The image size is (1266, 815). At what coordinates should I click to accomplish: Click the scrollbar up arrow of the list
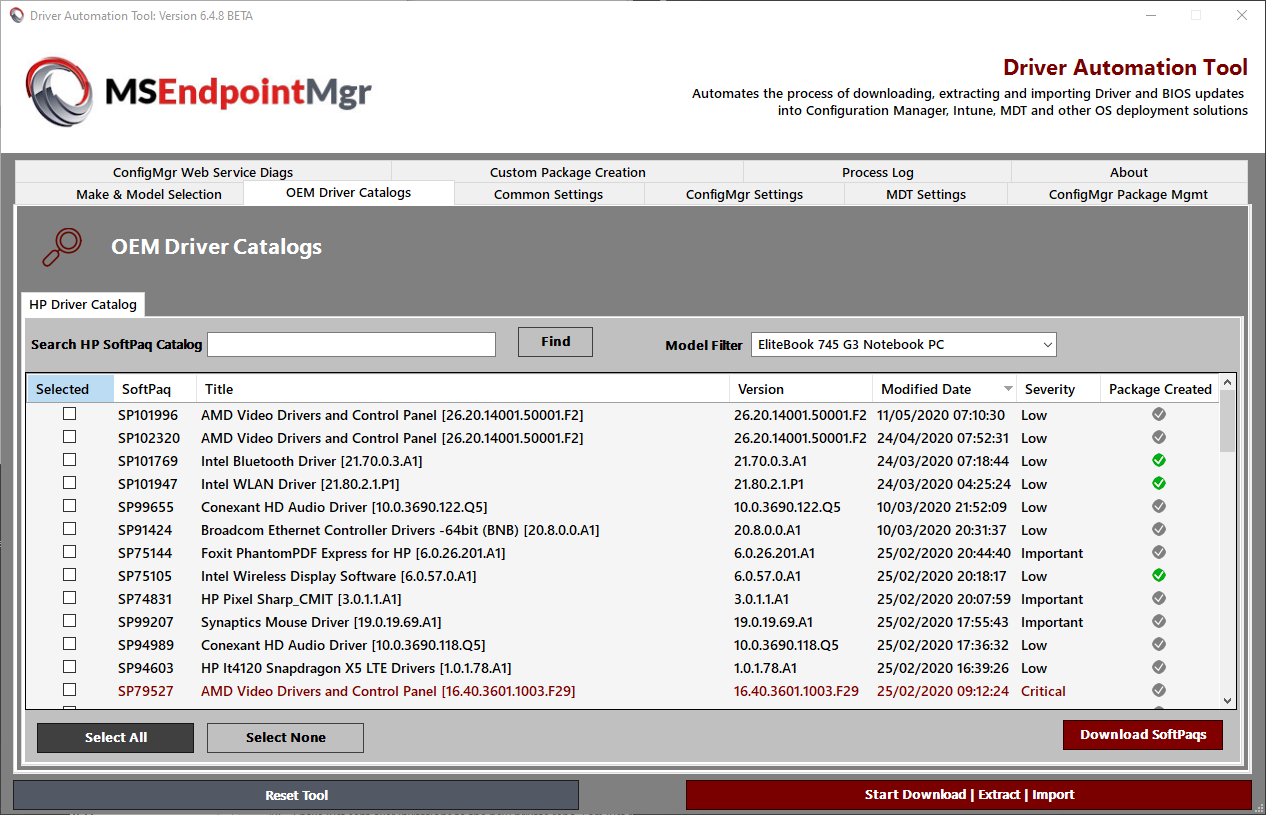point(1228,382)
